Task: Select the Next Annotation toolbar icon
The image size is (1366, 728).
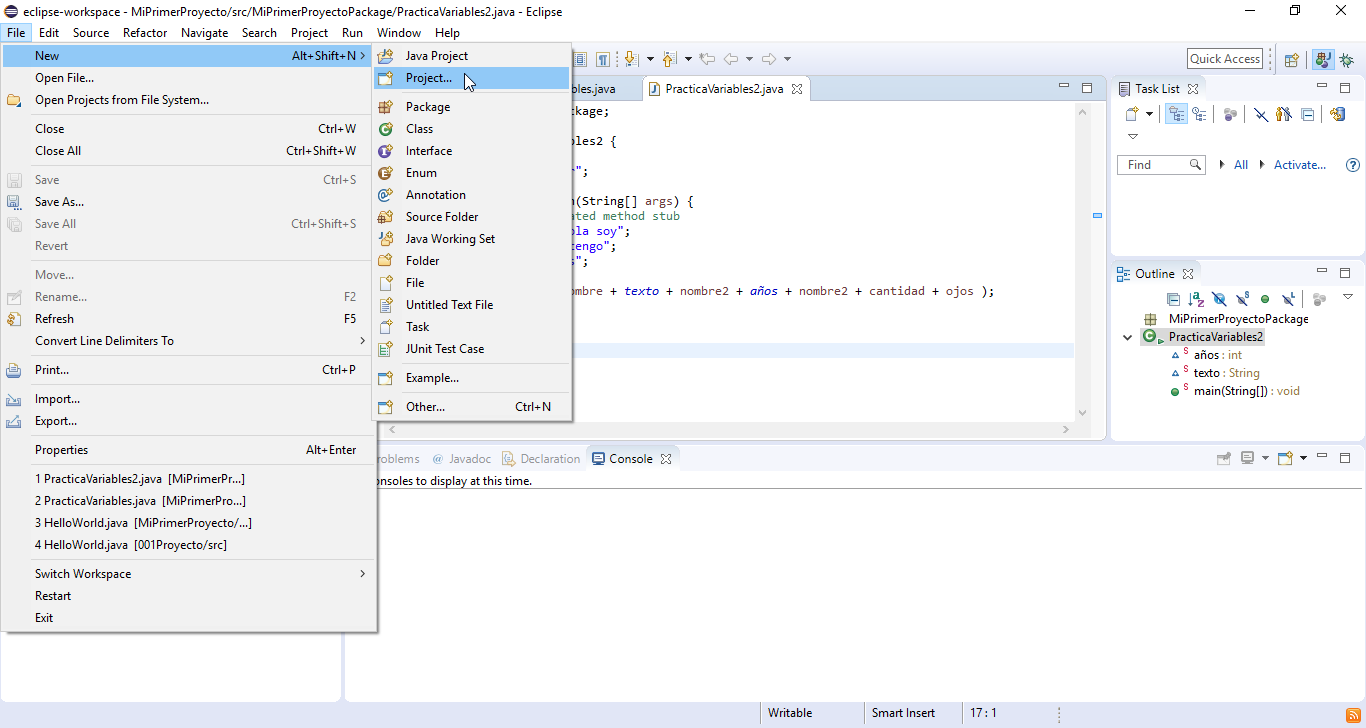Action: point(630,58)
